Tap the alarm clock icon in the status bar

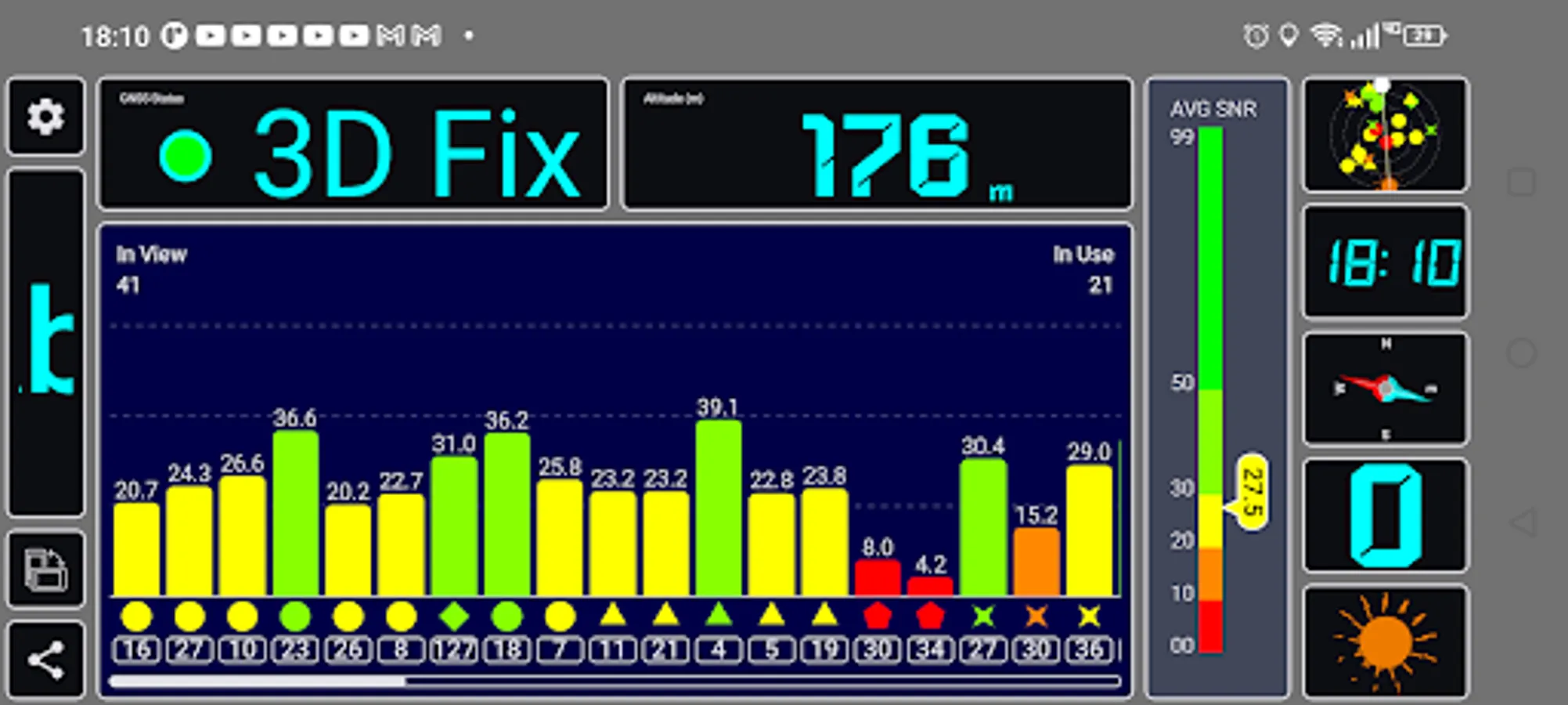click(1256, 35)
